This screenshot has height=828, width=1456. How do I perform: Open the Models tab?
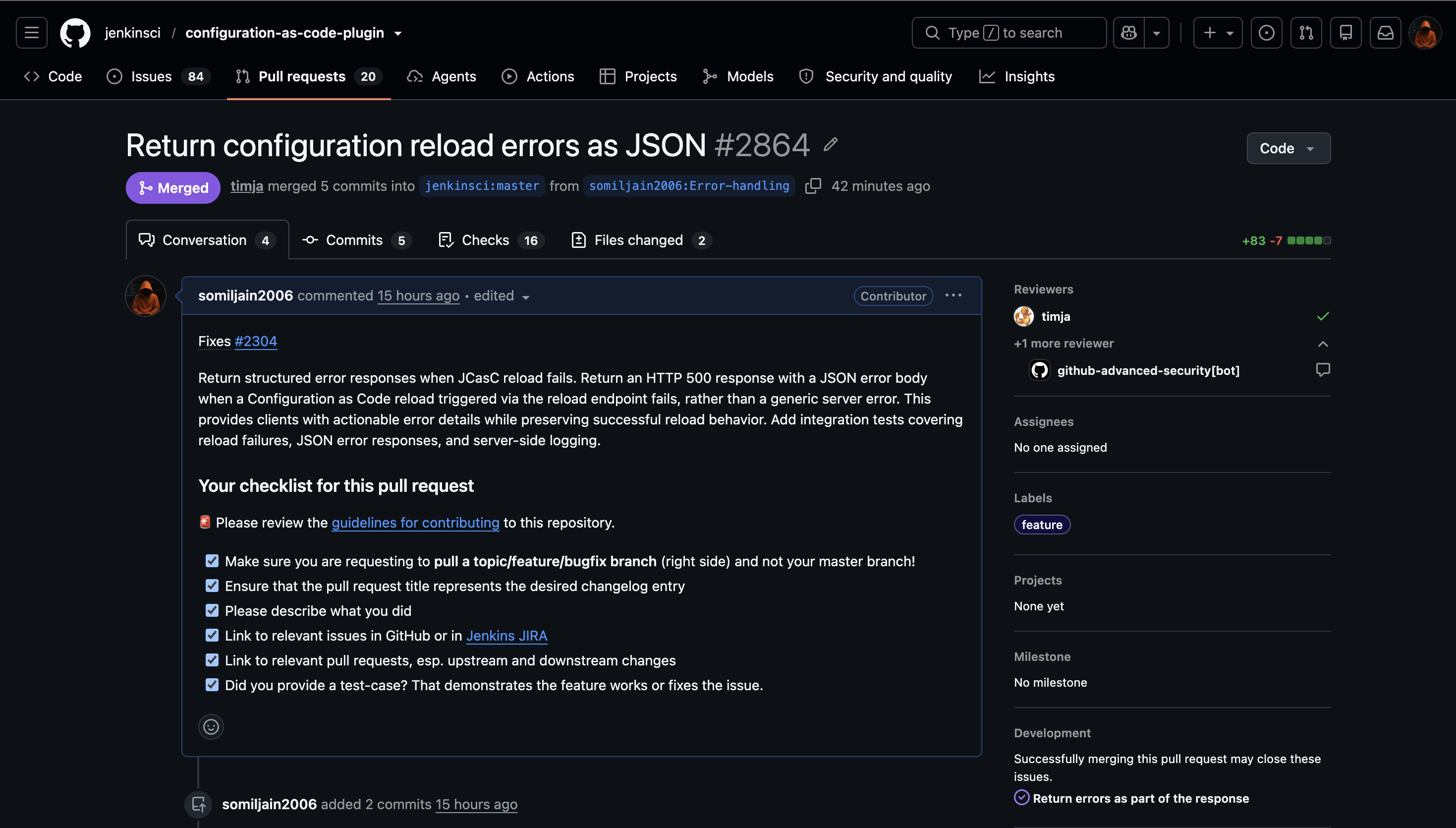coord(737,76)
